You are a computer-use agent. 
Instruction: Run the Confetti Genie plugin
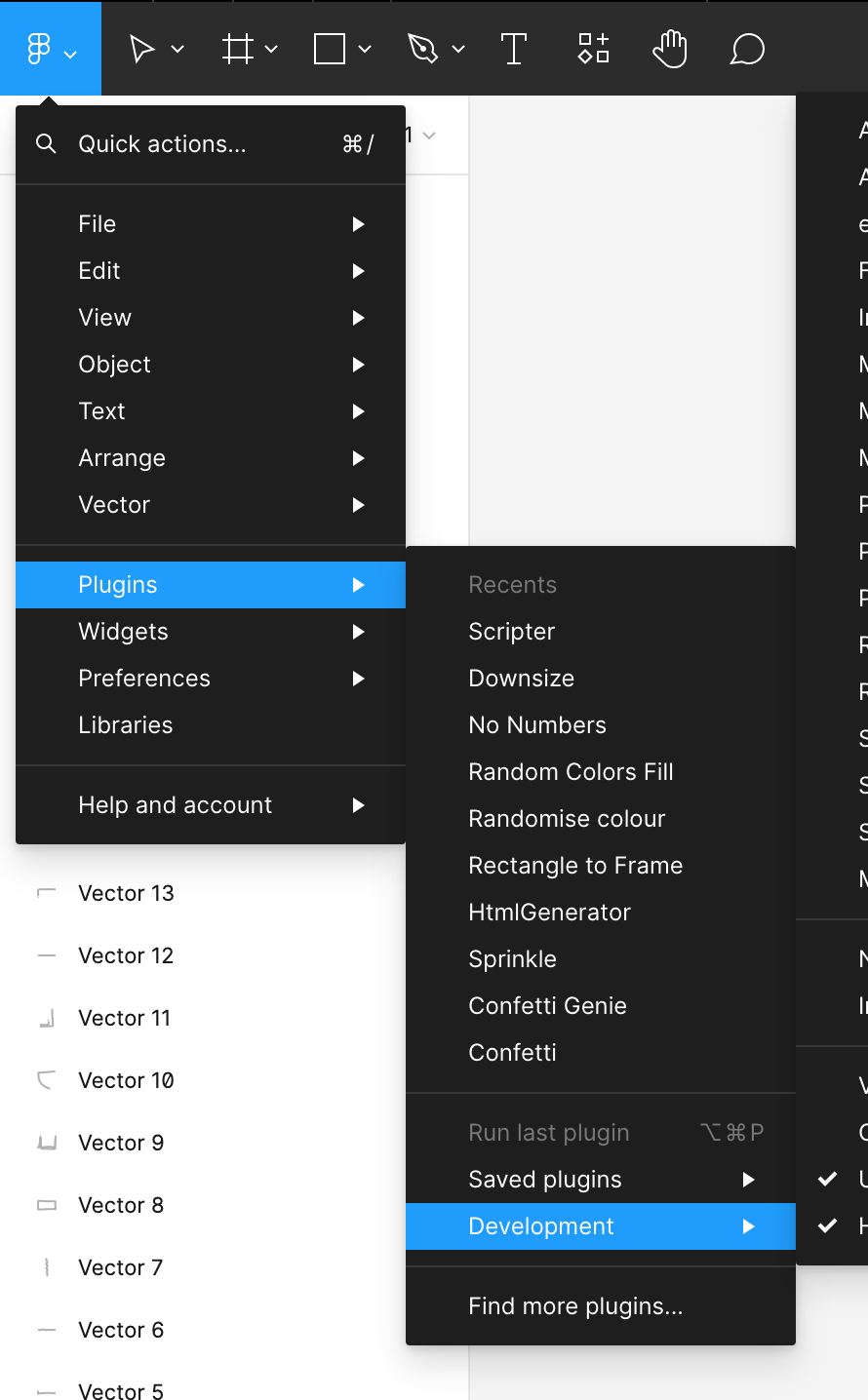pos(601,1006)
